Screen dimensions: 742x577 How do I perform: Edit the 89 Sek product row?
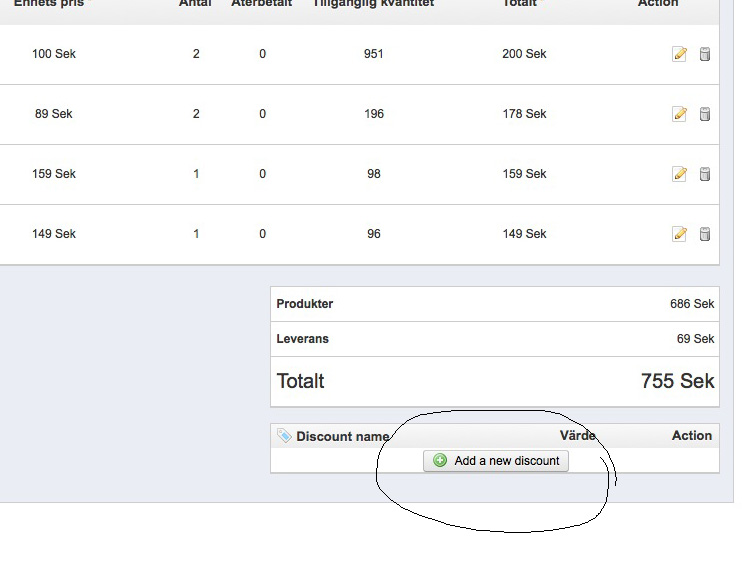click(x=680, y=114)
